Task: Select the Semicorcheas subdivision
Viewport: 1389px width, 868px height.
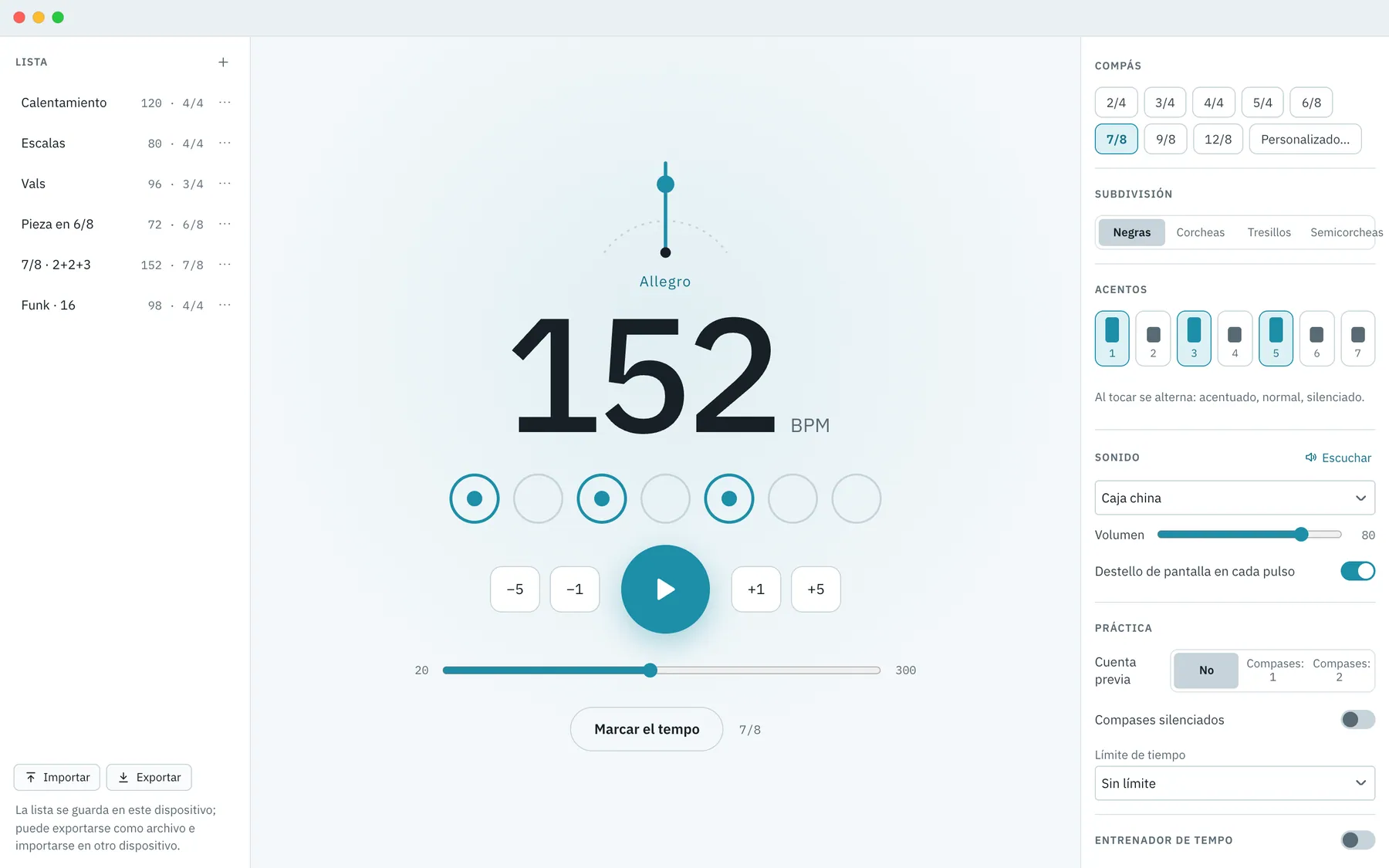Action: pyautogui.click(x=1346, y=232)
